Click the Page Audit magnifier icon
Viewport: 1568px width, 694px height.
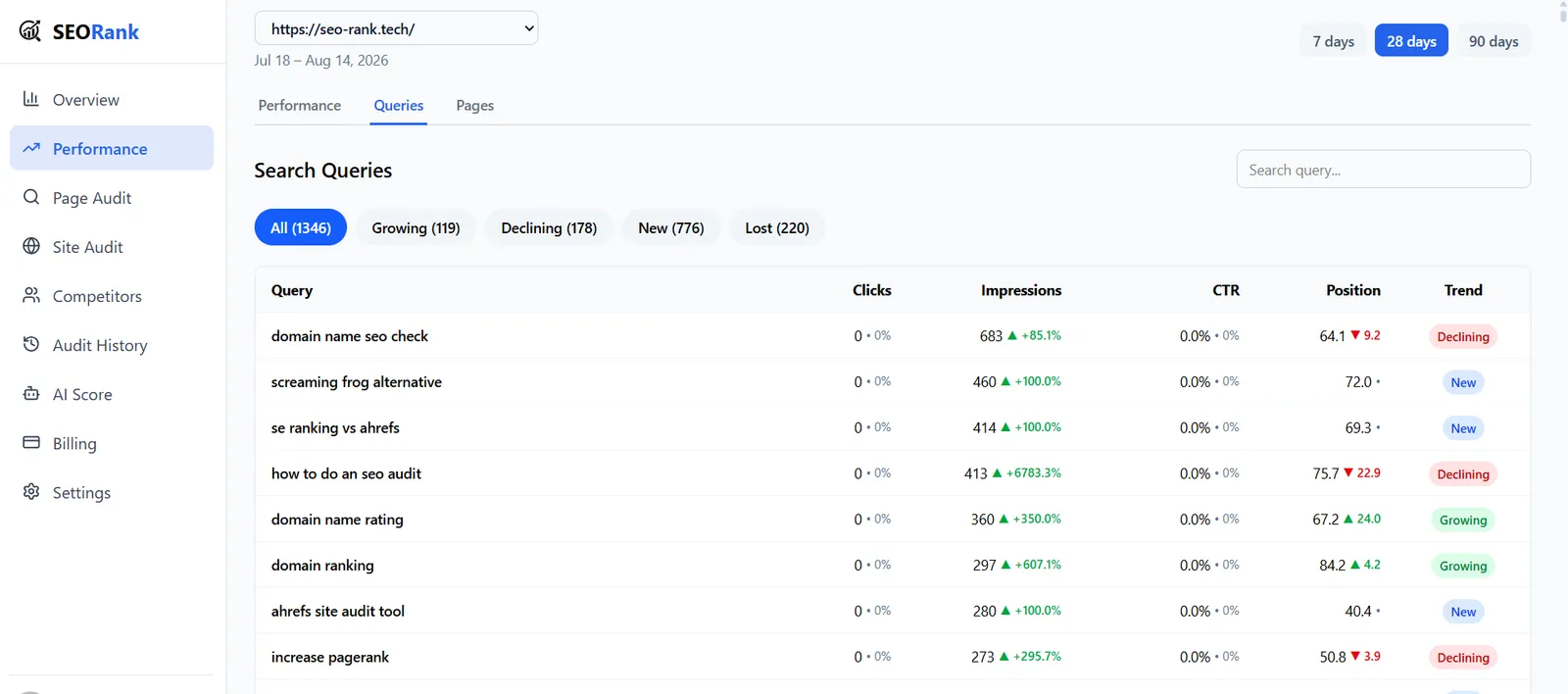click(x=31, y=197)
